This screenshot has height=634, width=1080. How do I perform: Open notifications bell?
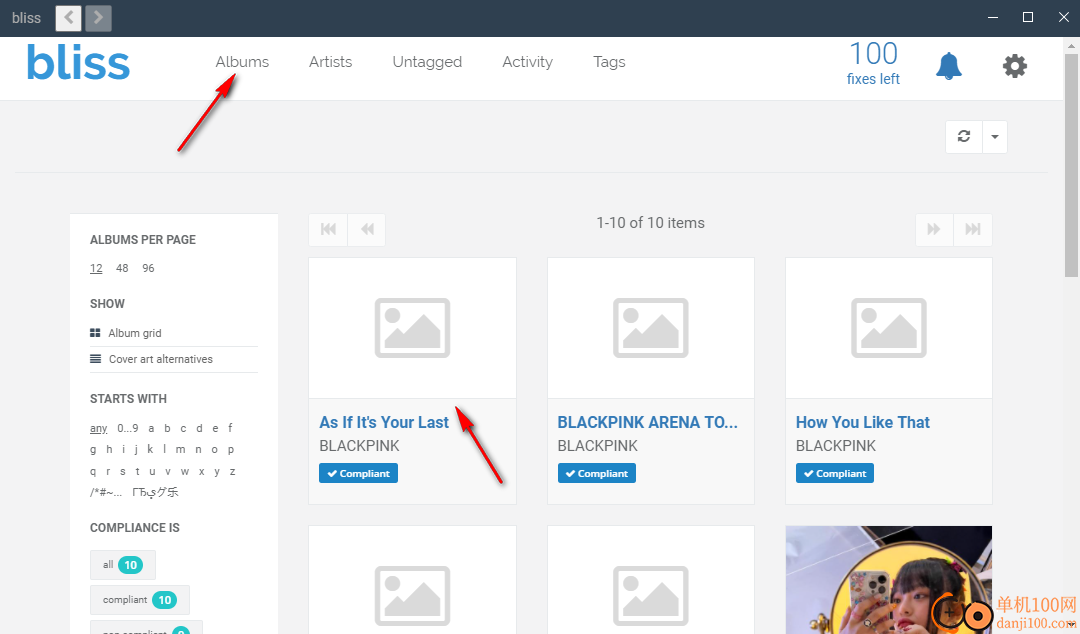(948, 66)
